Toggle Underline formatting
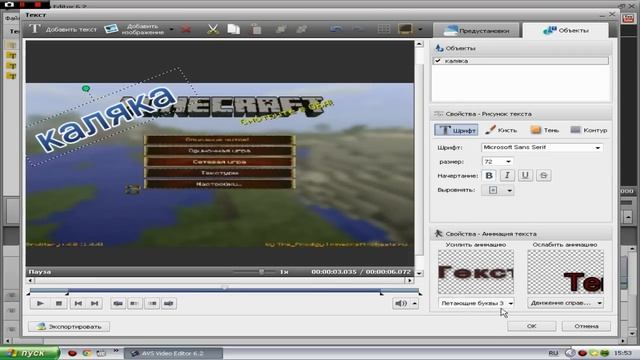This screenshot has width=640, height=360. [525, 176]
